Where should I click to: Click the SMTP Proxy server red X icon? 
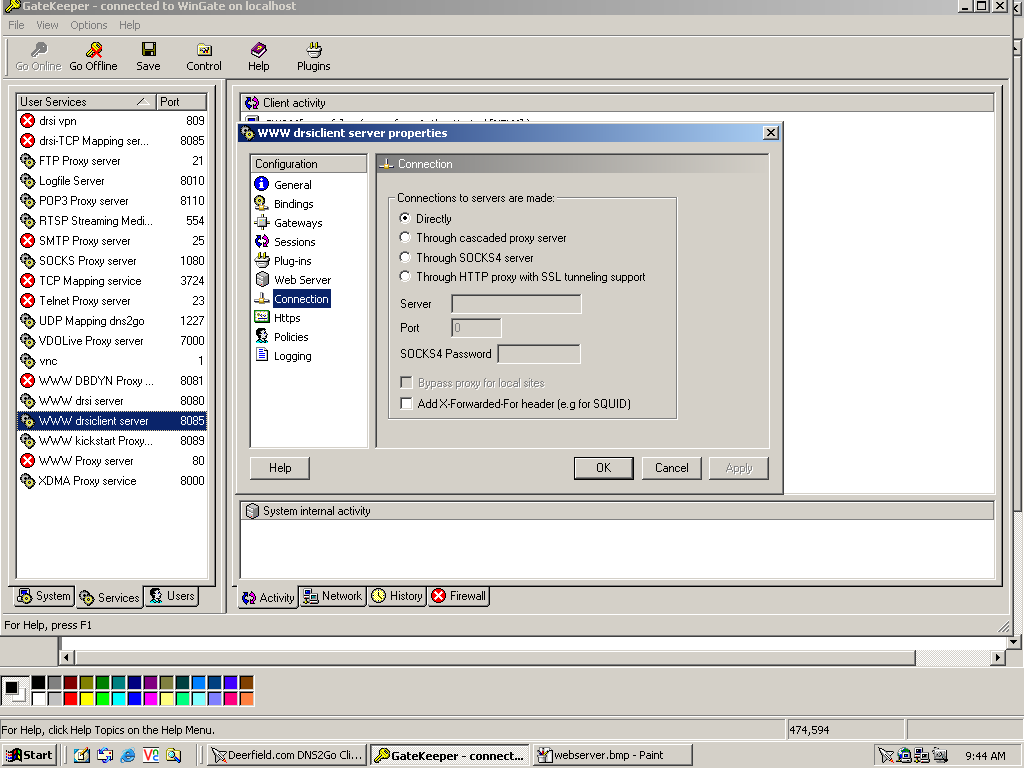27,241
